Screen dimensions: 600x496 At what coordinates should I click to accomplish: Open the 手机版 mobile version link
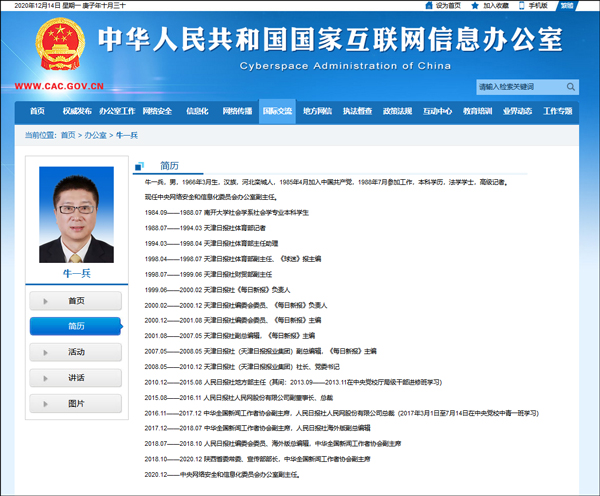[538, 5]
